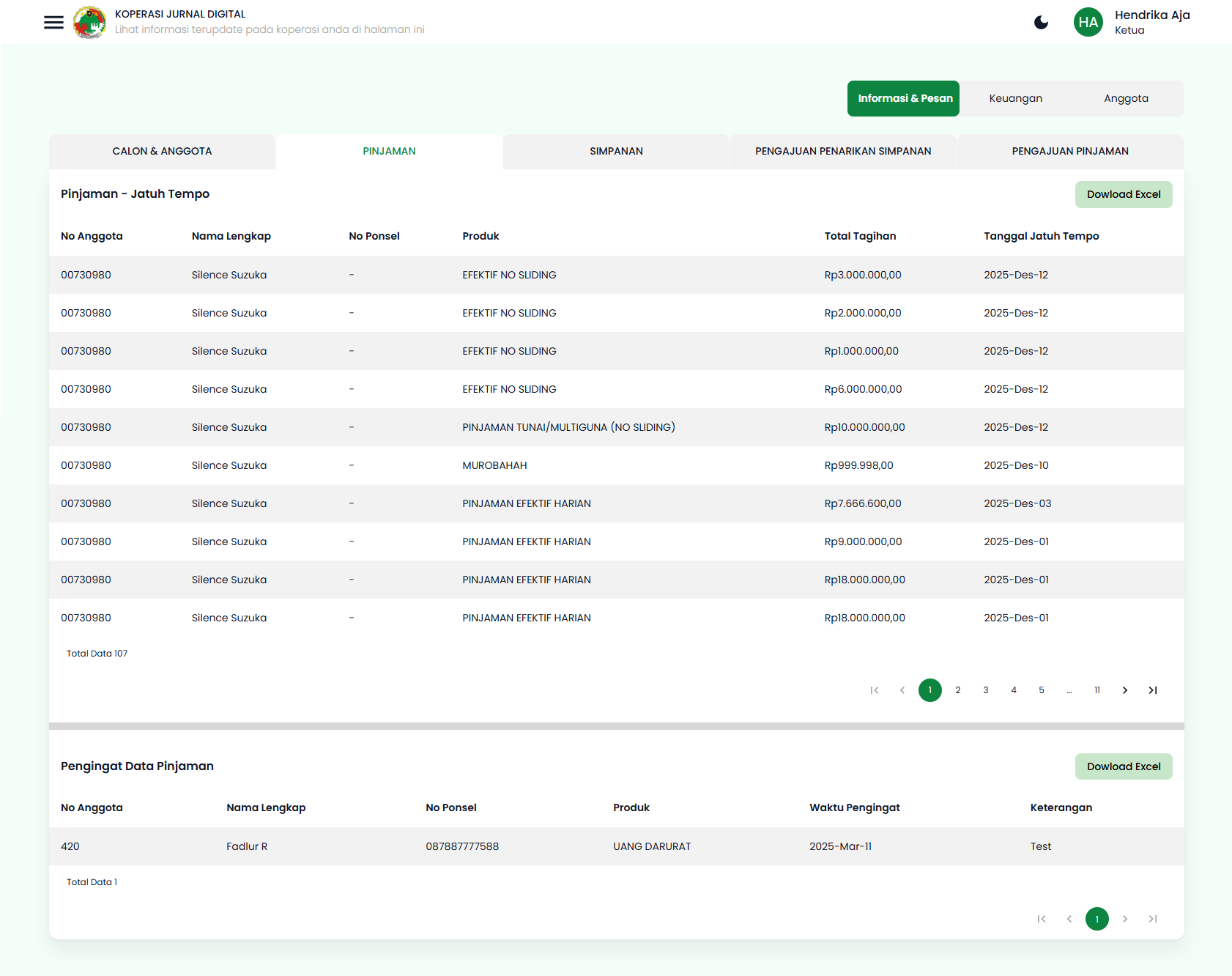The height and width of the screenshot is (976, 1232).
Task: Download Excel of Pinjaman Jatuh Tempo
Action: point(1123,194)
